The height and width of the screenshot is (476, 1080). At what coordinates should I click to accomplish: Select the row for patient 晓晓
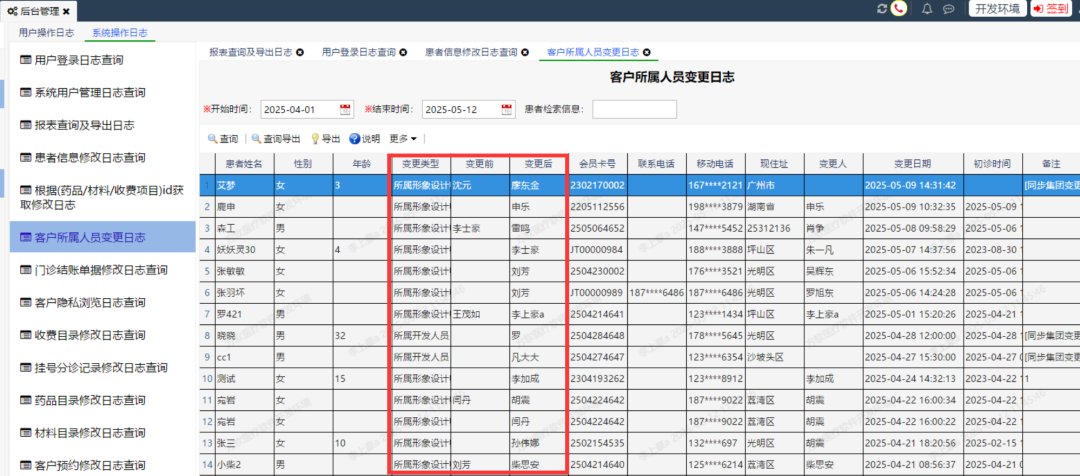pos(639,335)
